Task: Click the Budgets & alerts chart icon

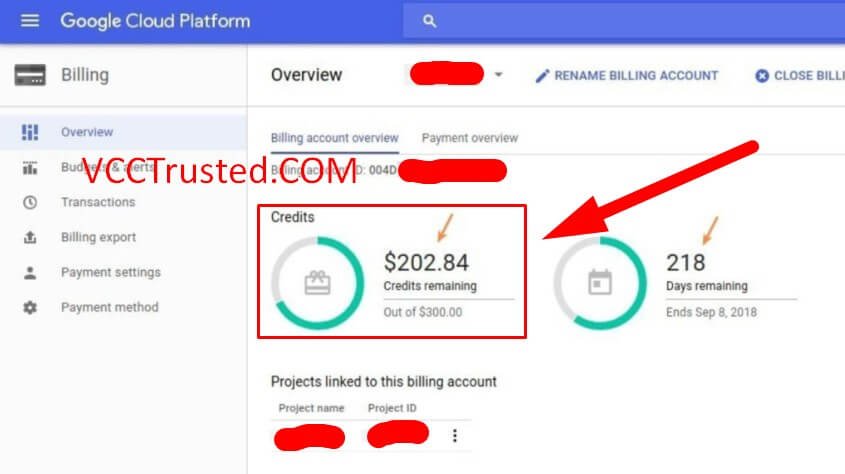Action: [30, 168]
